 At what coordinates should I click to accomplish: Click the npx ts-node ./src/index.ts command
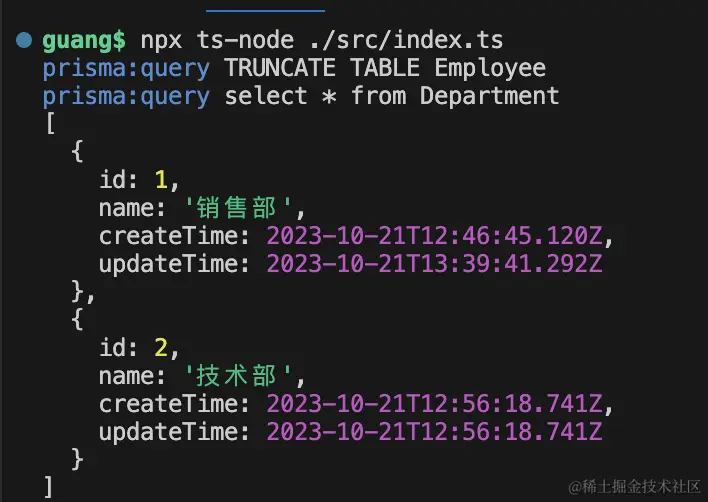[x=322, y=41]
